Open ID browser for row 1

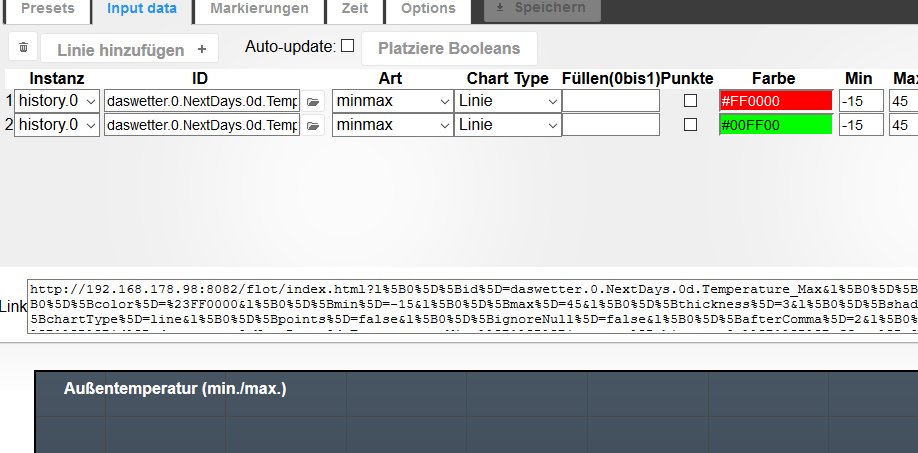(313, 101)
